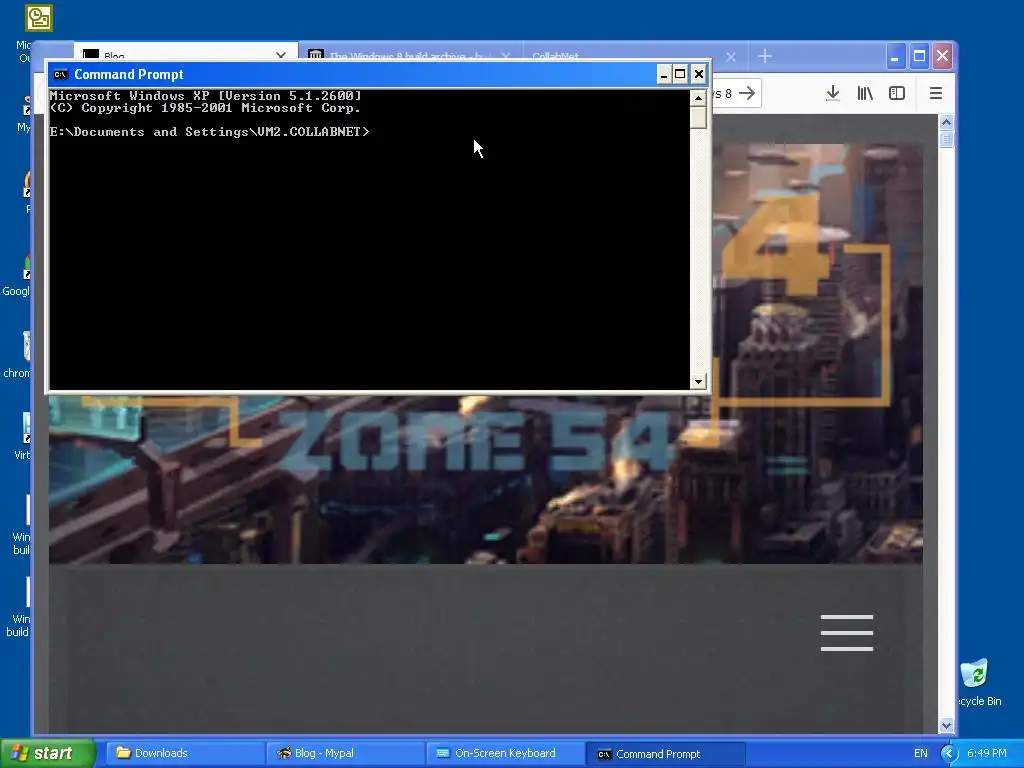The image size is (1024, 768).
Task: Click the Command Prompt scrollbar thumb
Action: (698, 118)
